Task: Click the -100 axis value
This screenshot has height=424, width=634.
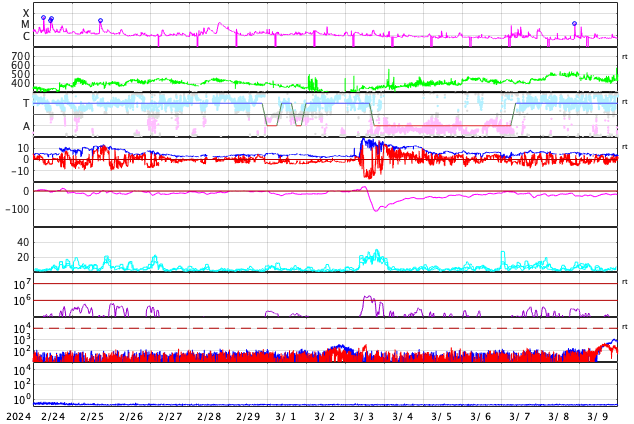Action: click(18, 209)
